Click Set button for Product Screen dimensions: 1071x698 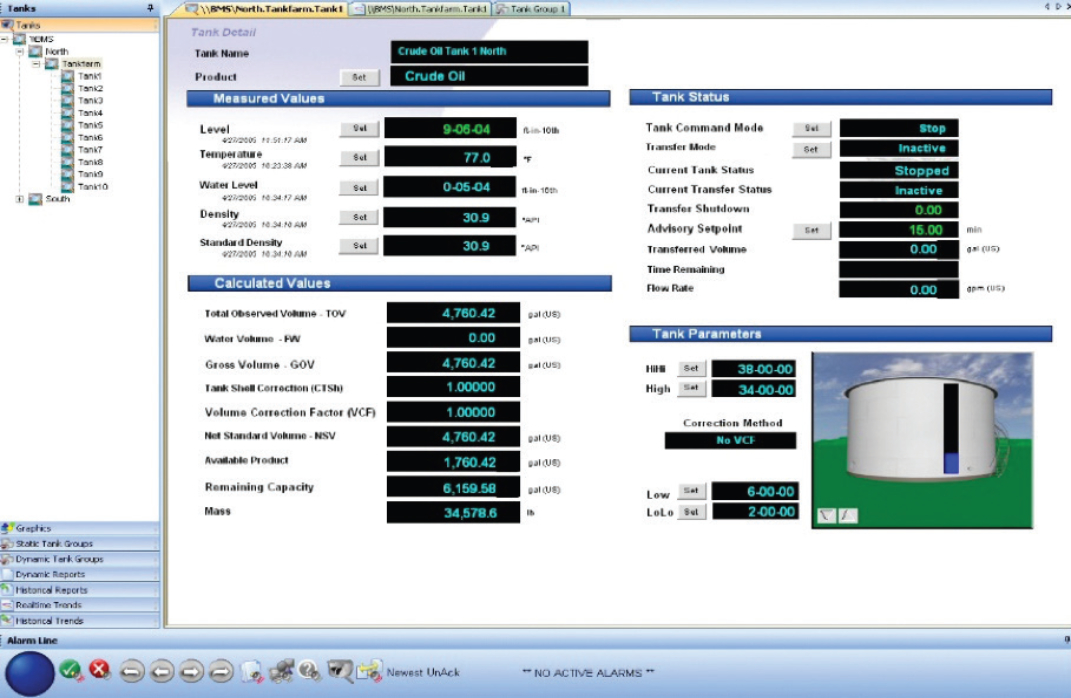(x=359, y=77)
